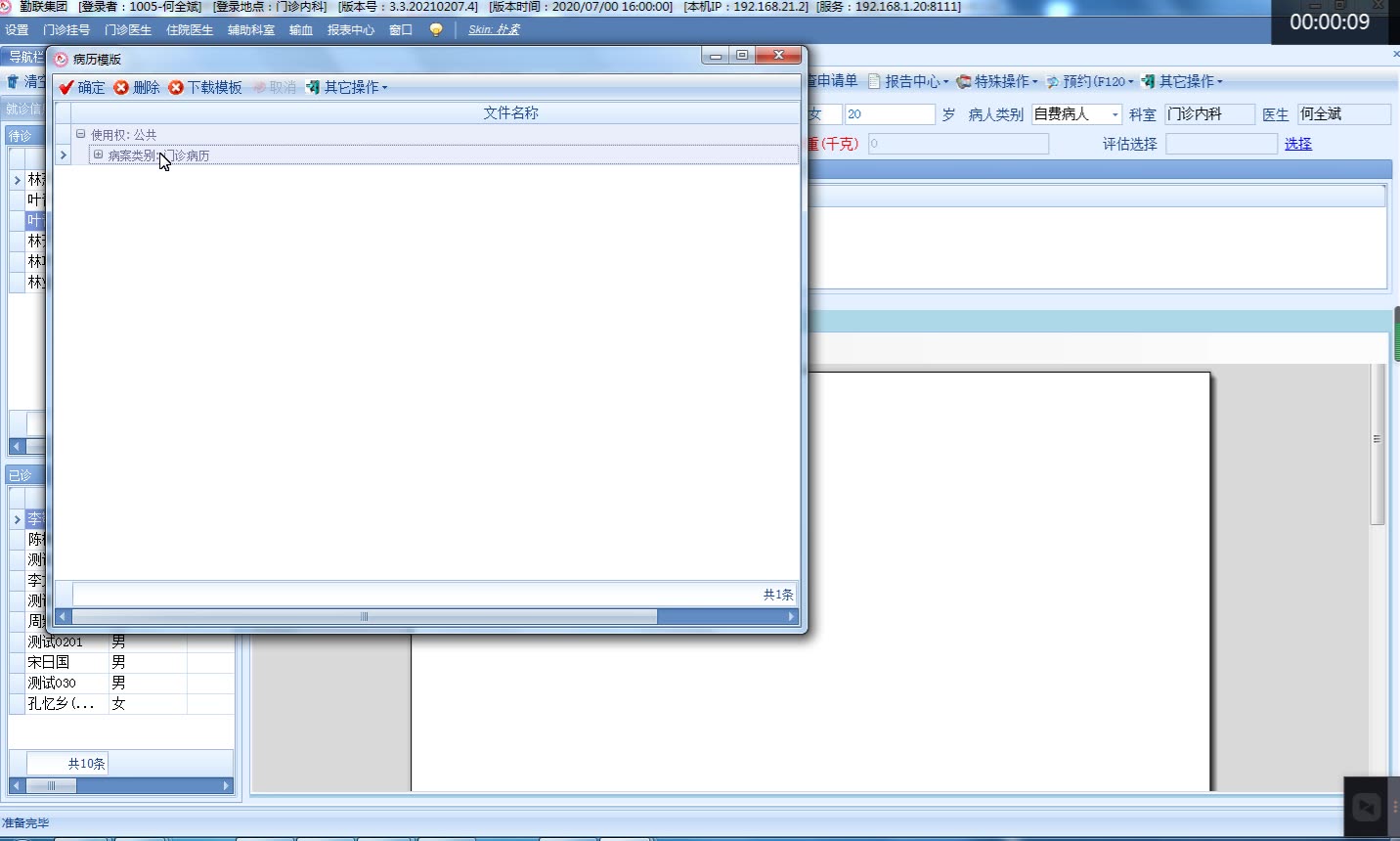Viewport: 1400px width, 841px height.
Task: Expand the 病案类别: 门诊病历 node
Action: click(98, 155)
